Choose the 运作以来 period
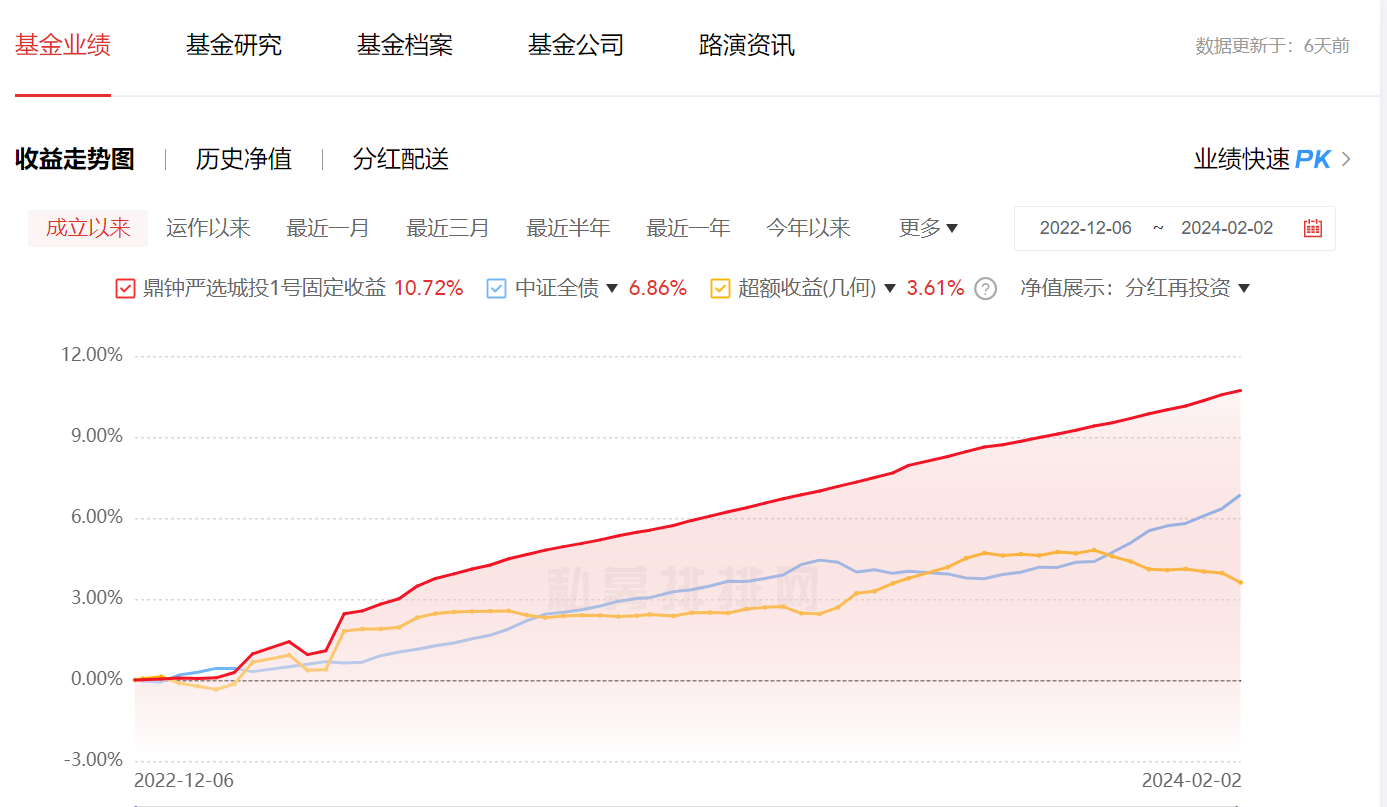 tap(208, 228)
